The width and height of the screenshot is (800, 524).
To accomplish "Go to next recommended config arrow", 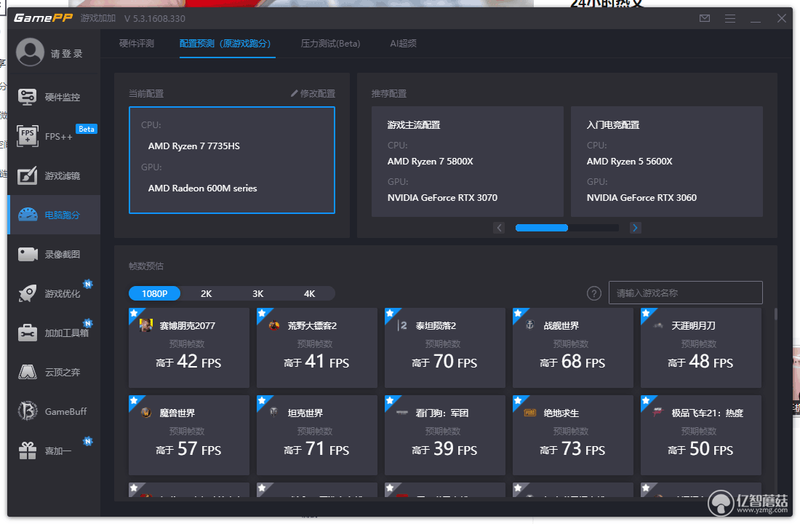I will point(635,228).
